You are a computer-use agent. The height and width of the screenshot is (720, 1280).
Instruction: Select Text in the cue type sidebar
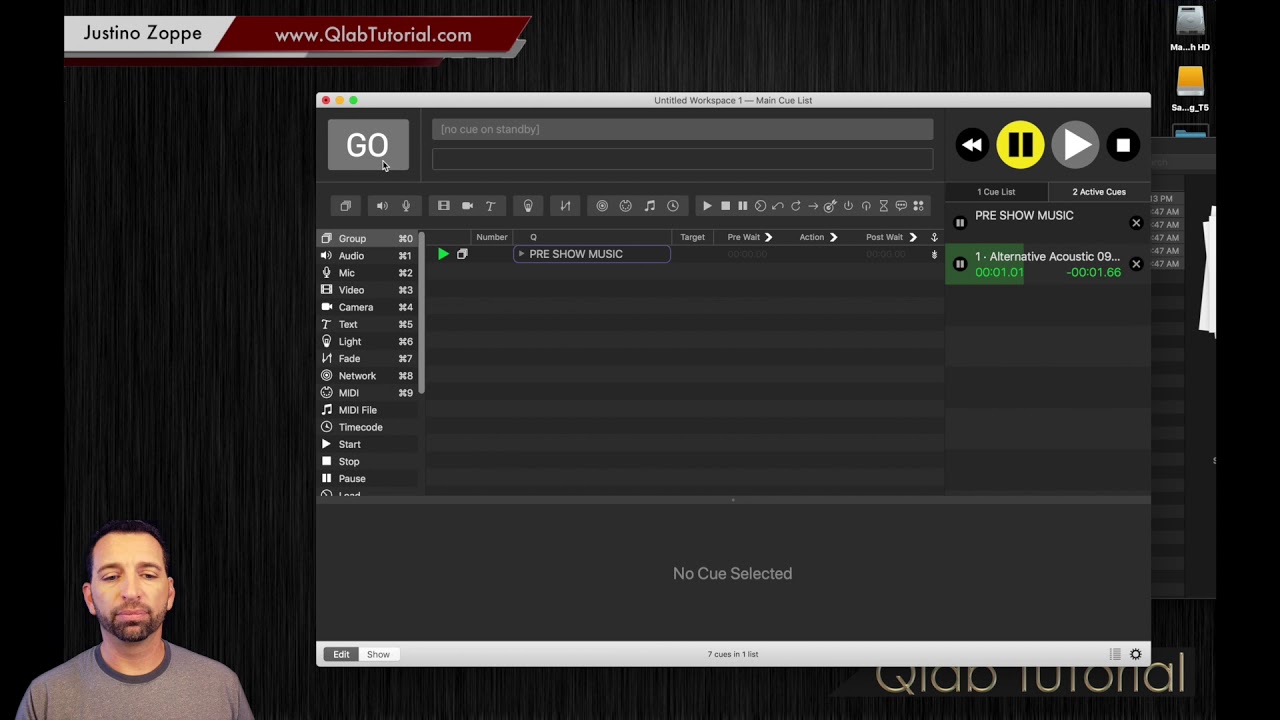pyautogui.click(x=367, y=324)
